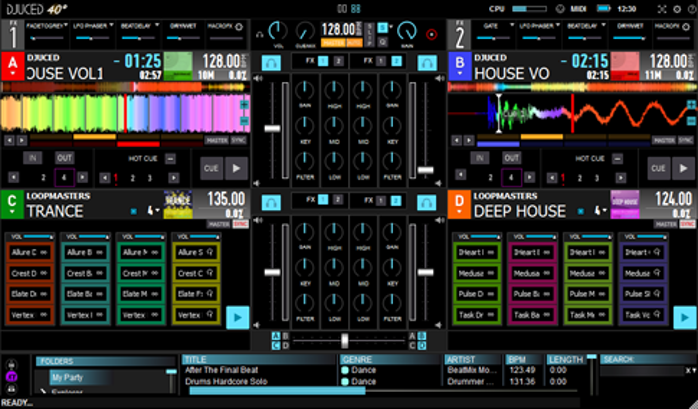Enable SYNC on deck A
The width and height of the screenshot is (698, 409).
240,142
